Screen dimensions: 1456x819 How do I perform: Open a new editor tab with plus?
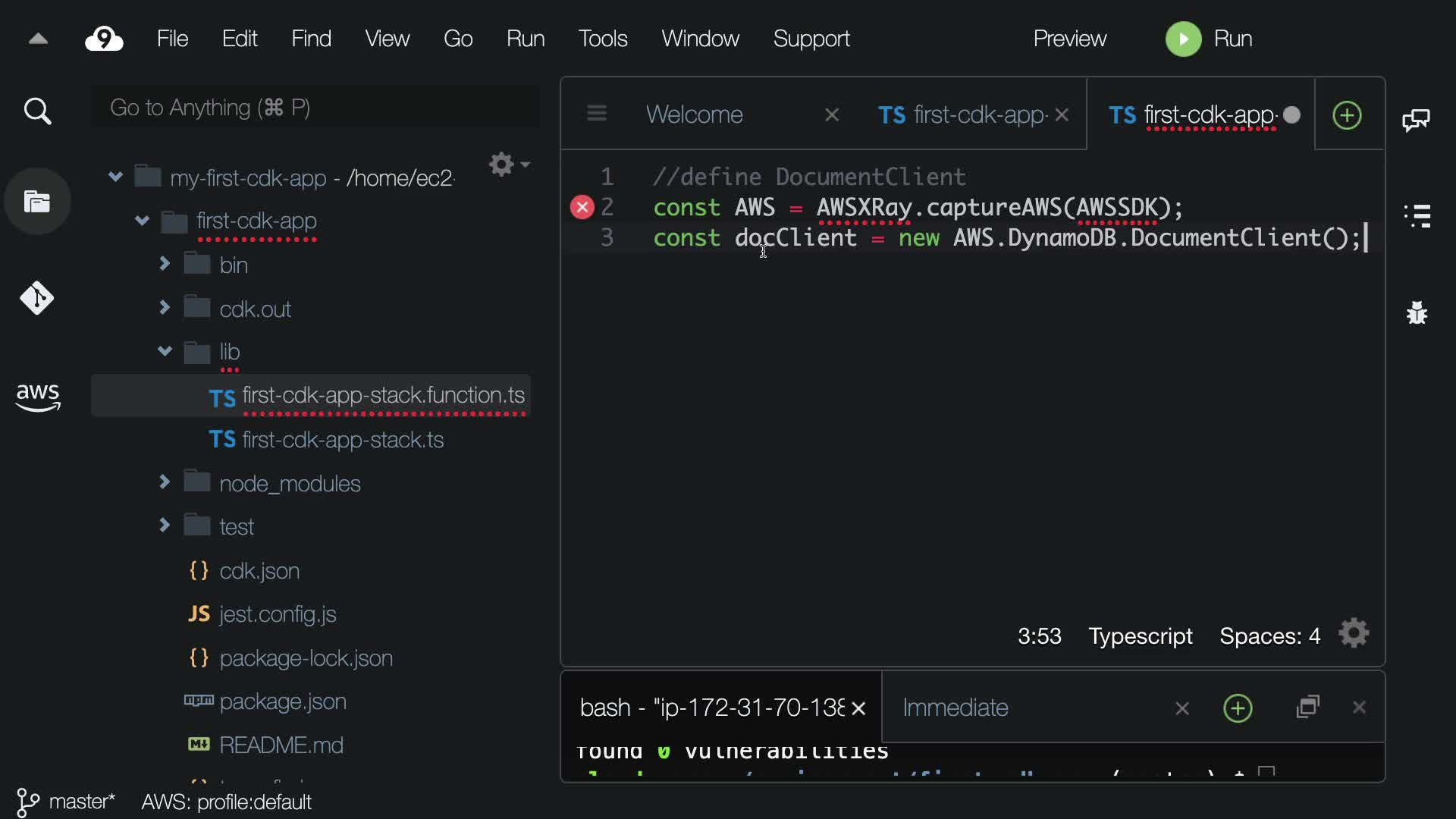click(1347, 115)
